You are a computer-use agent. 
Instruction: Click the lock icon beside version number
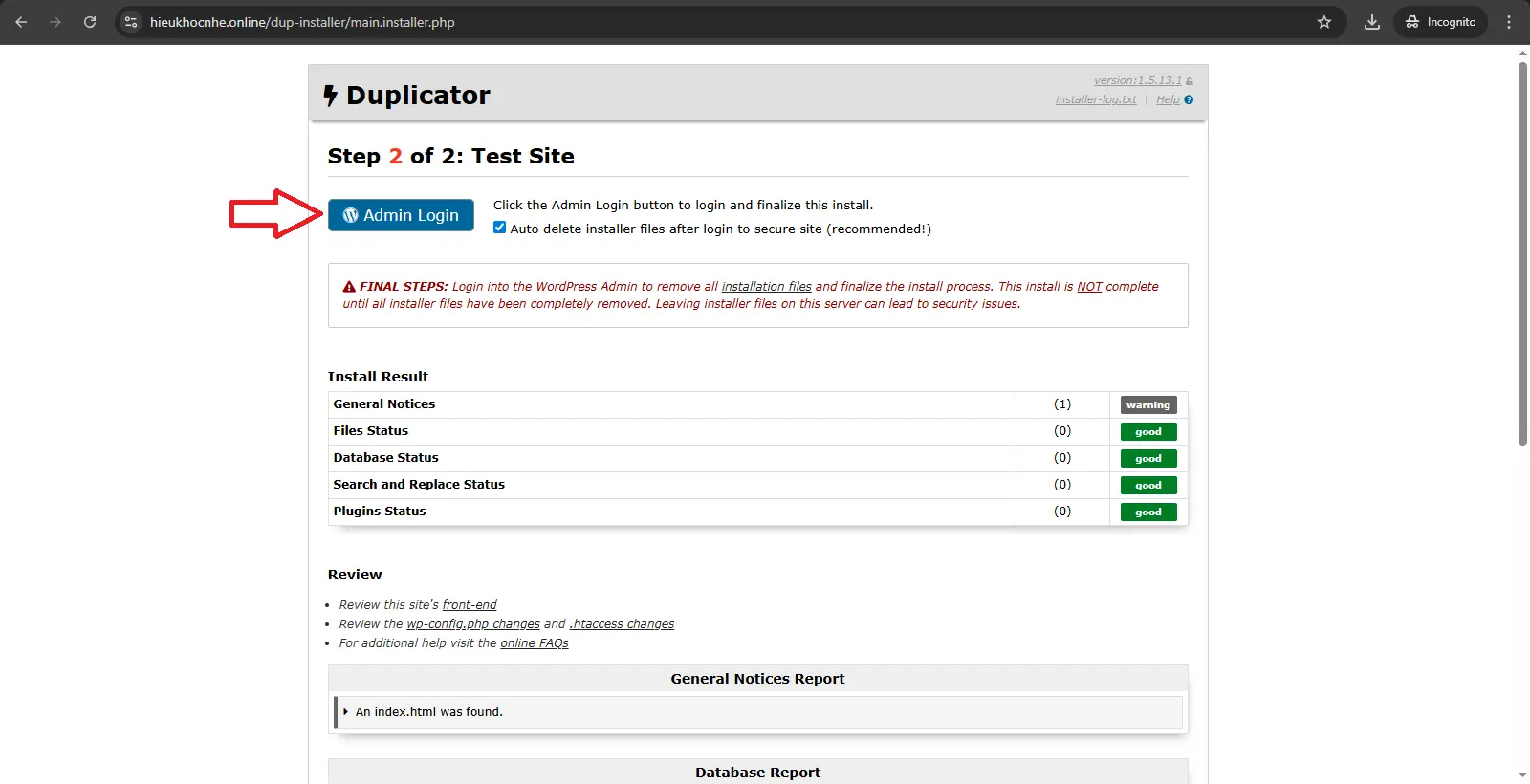pos(1190,81)
